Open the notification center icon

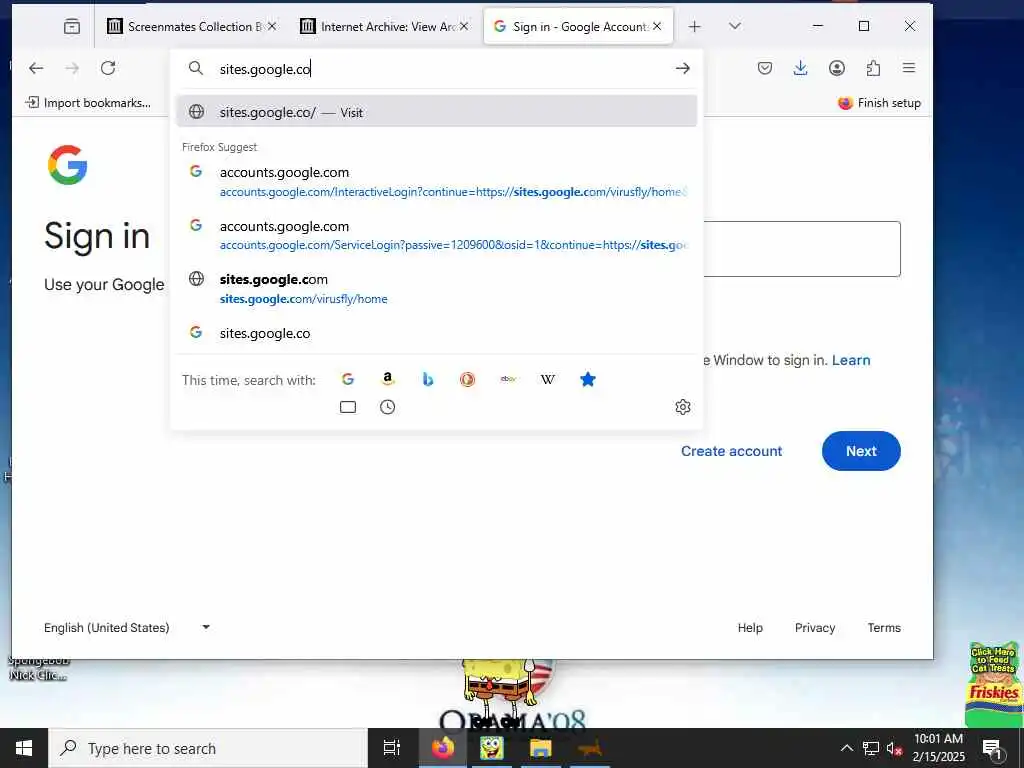[x=992, y=748]
